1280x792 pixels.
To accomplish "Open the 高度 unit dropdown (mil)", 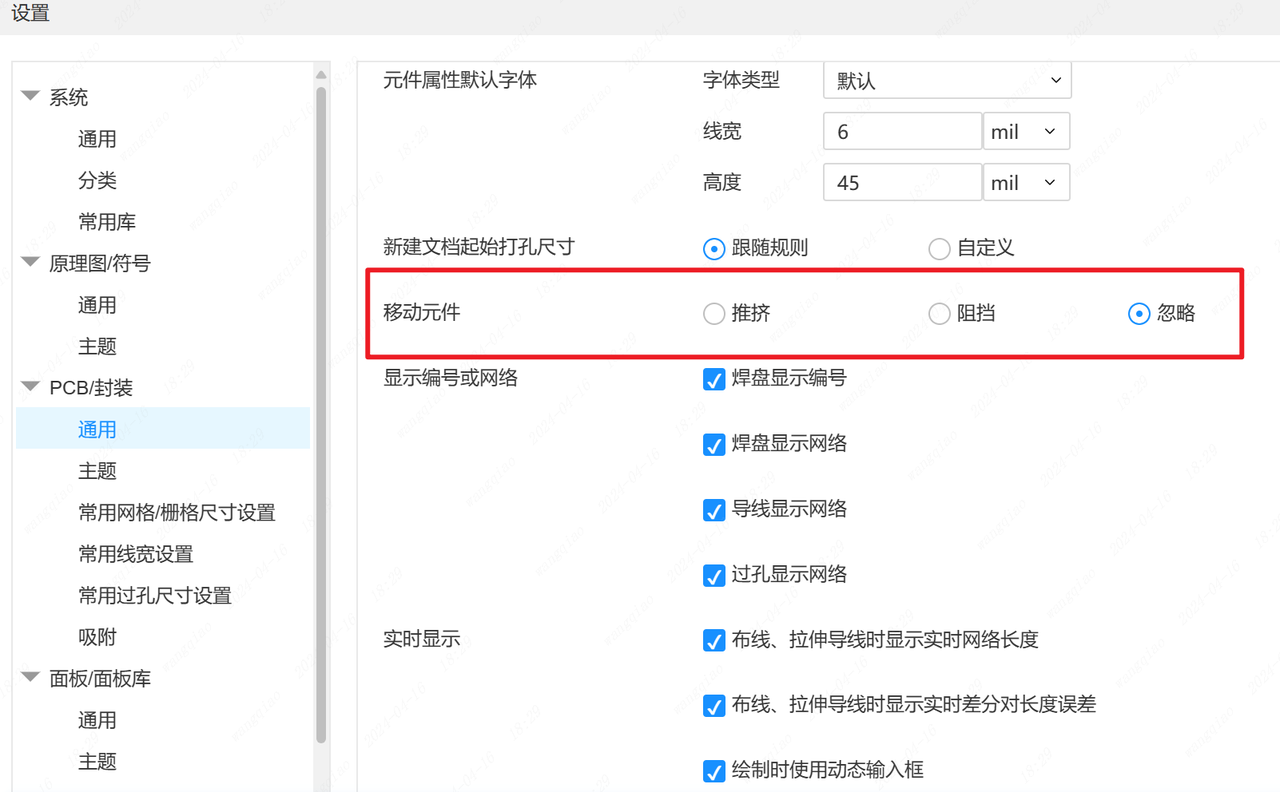I will 1026,182.
